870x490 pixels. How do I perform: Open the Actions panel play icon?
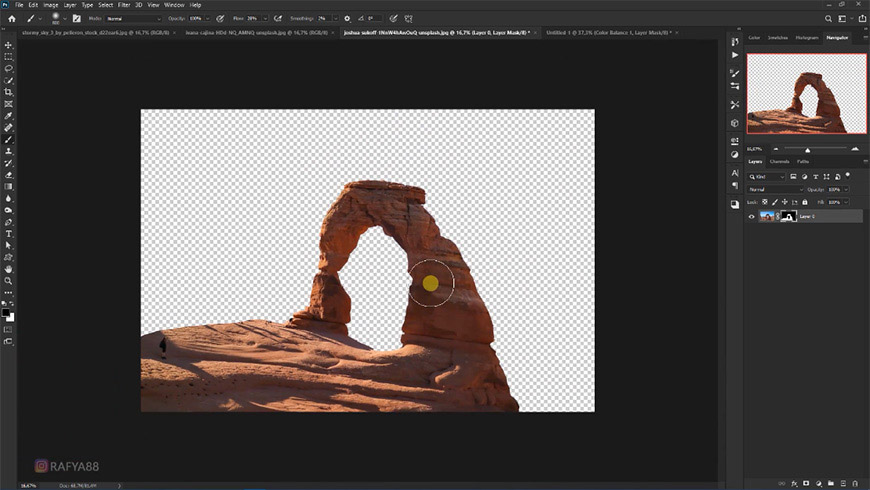pyautogui.click(x=735, y=55)
